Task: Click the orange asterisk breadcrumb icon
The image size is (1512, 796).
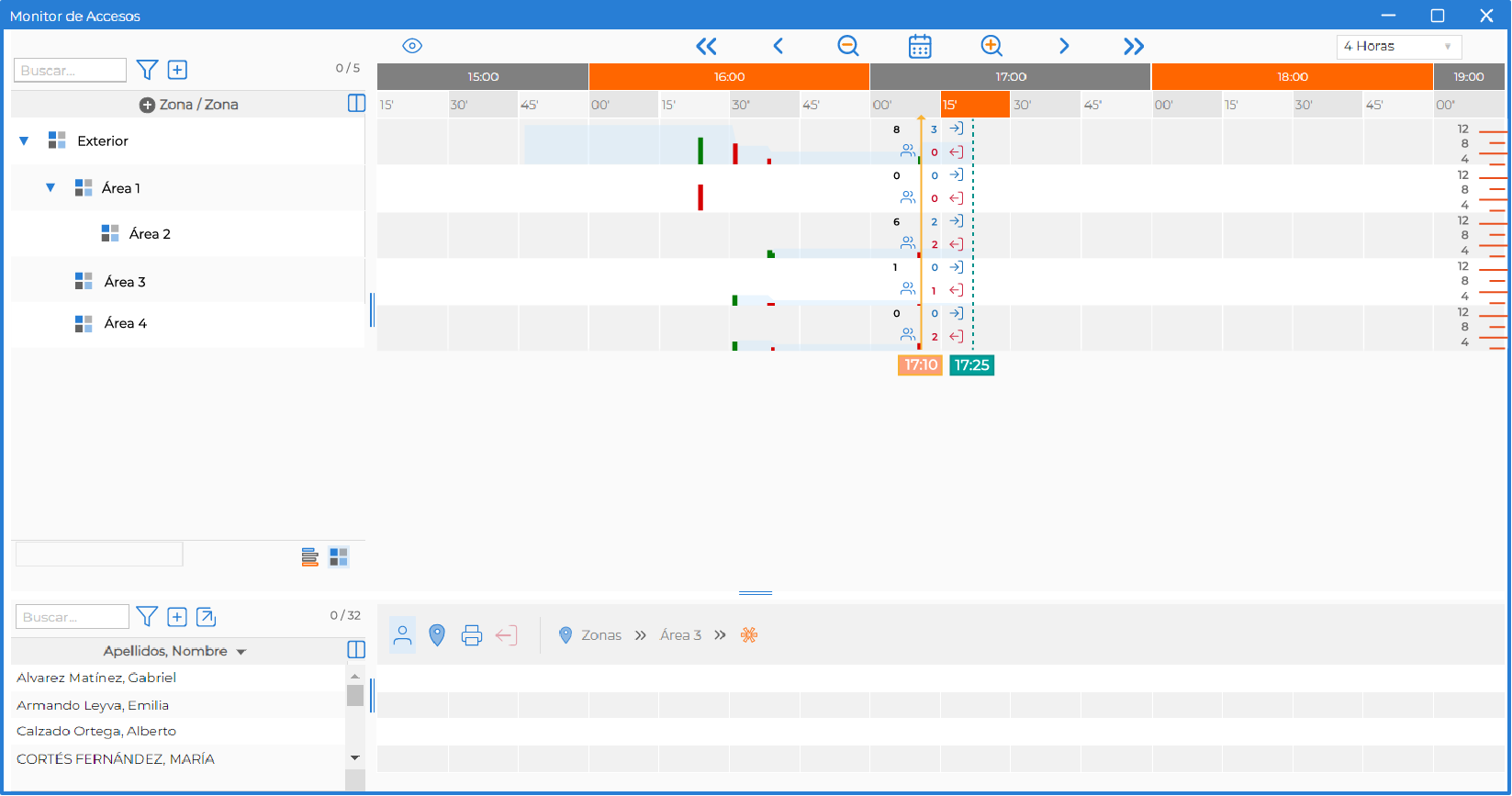Action: (x=749, y=634)
